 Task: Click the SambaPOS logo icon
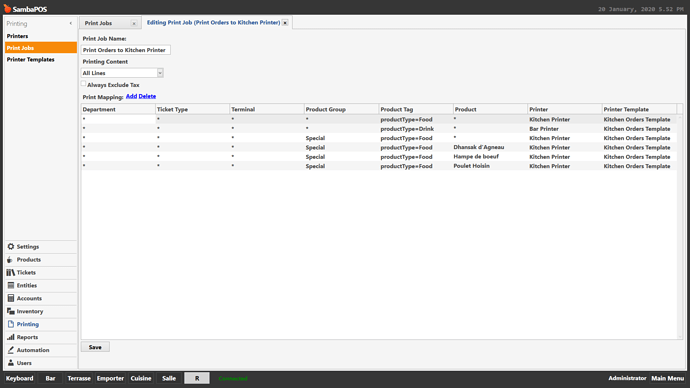pyautogui.click(x=7, y=8)
